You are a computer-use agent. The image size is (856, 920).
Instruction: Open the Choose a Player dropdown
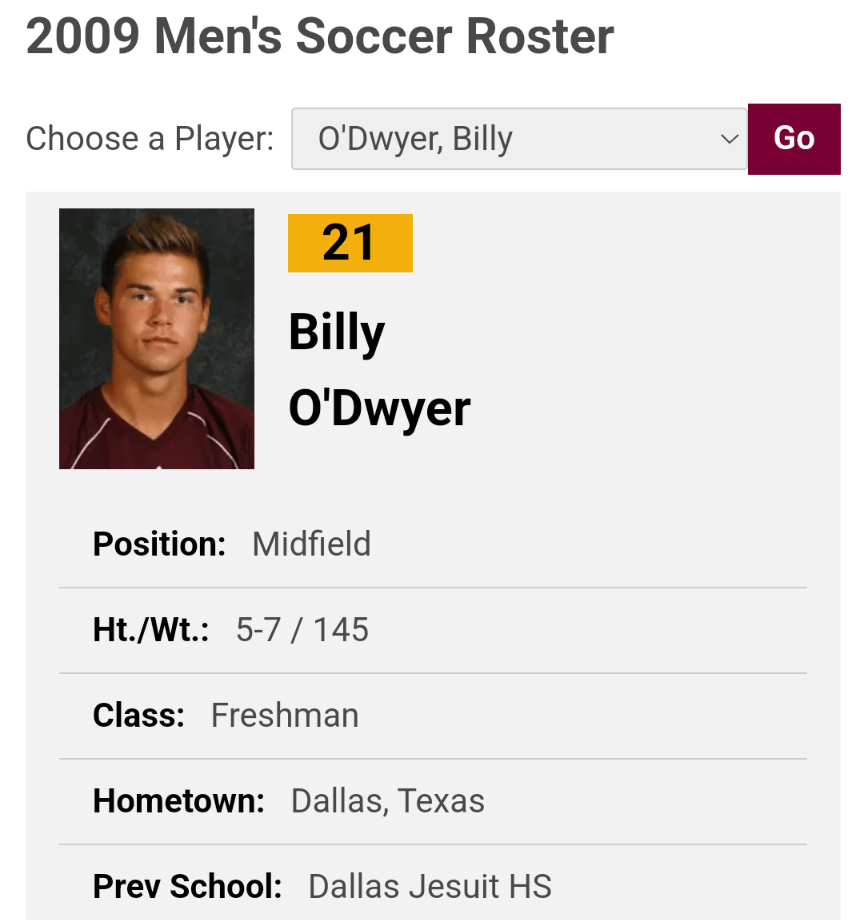click(x=518, y=139)
